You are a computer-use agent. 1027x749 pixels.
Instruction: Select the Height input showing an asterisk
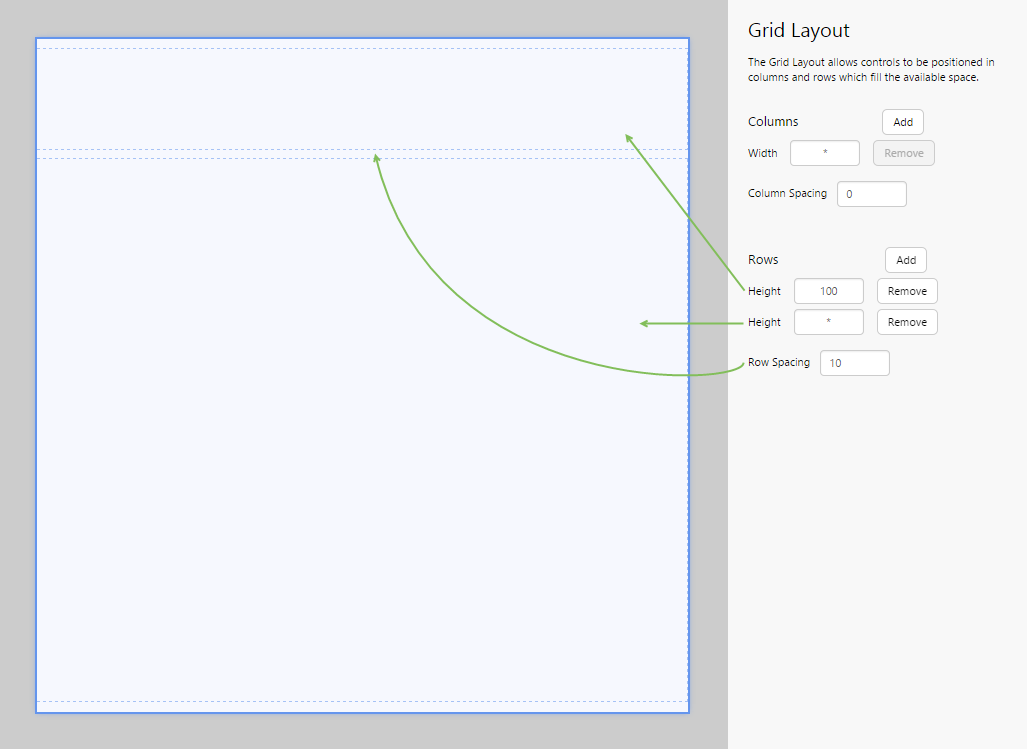828,322
